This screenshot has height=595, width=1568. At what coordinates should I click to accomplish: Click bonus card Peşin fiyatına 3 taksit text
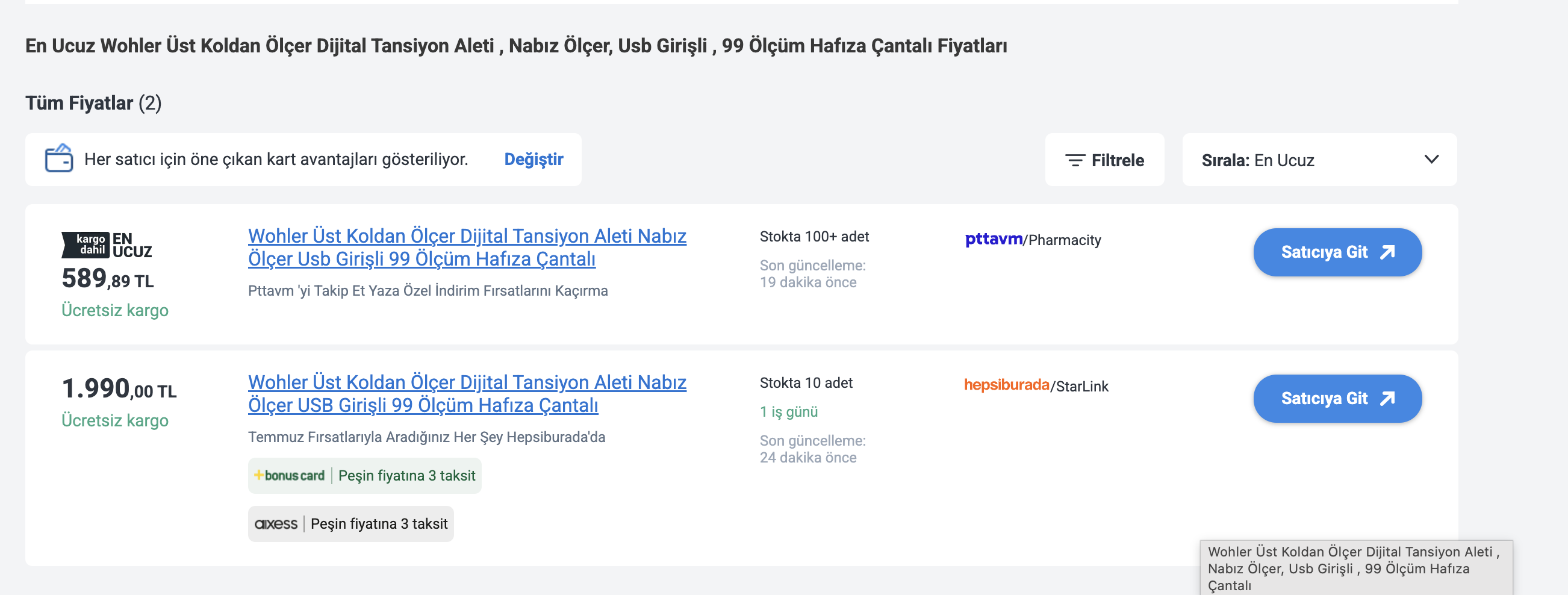coord(406,476)
